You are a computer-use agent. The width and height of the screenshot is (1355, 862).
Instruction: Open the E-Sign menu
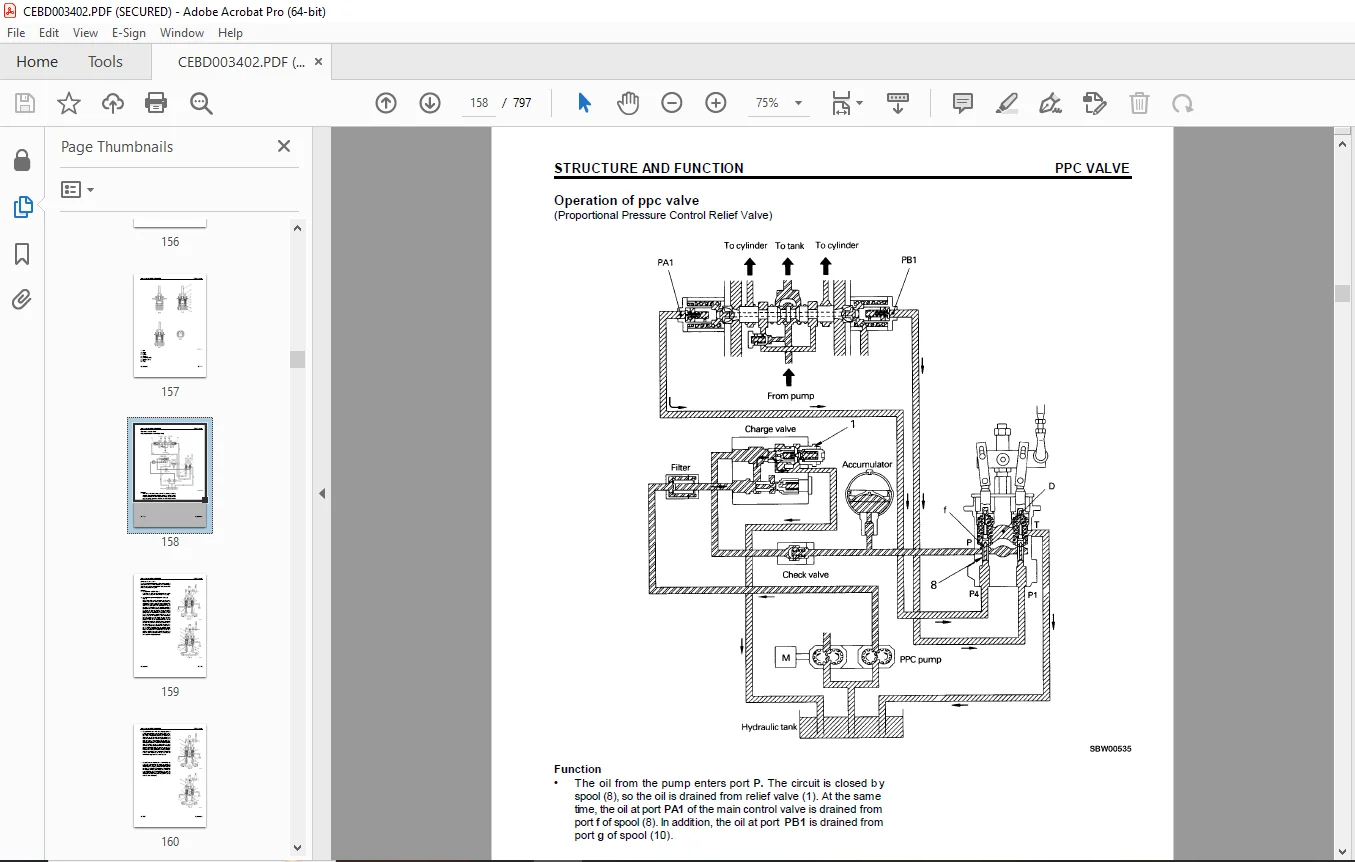tap(129, 33)
